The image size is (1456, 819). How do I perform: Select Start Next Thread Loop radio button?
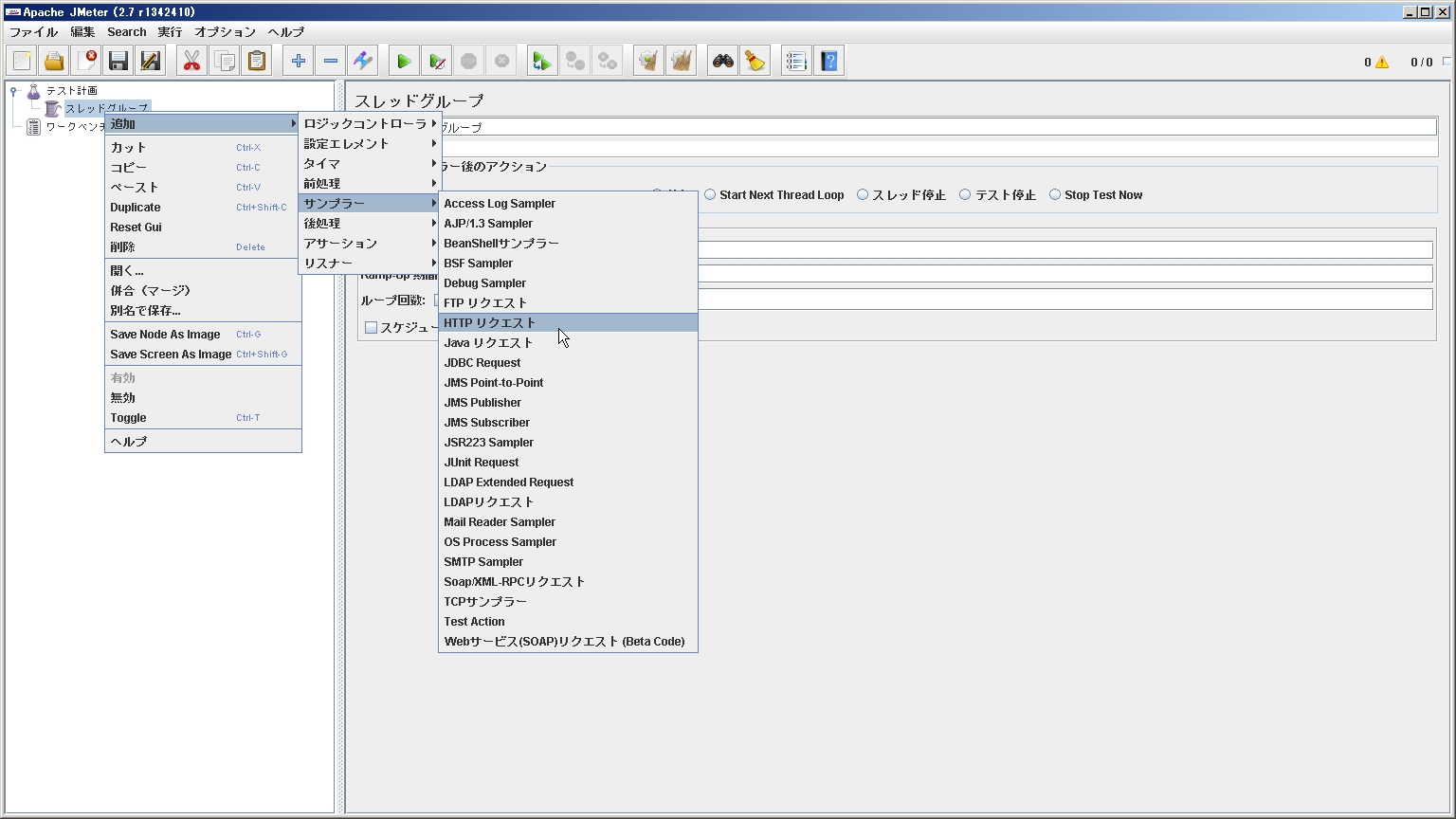pos(710,194)
